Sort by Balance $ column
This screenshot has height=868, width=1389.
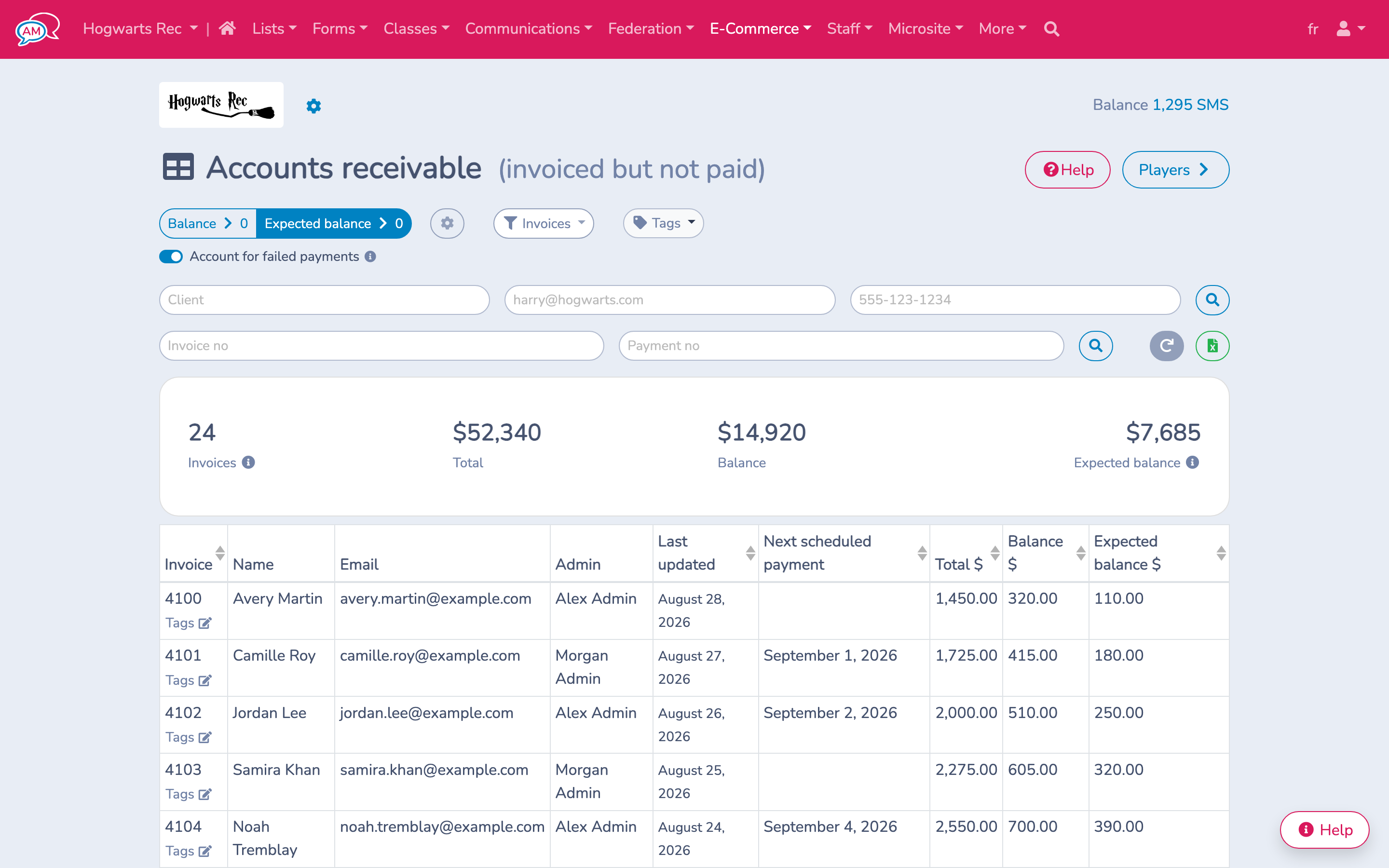(x=1081, y=553)
